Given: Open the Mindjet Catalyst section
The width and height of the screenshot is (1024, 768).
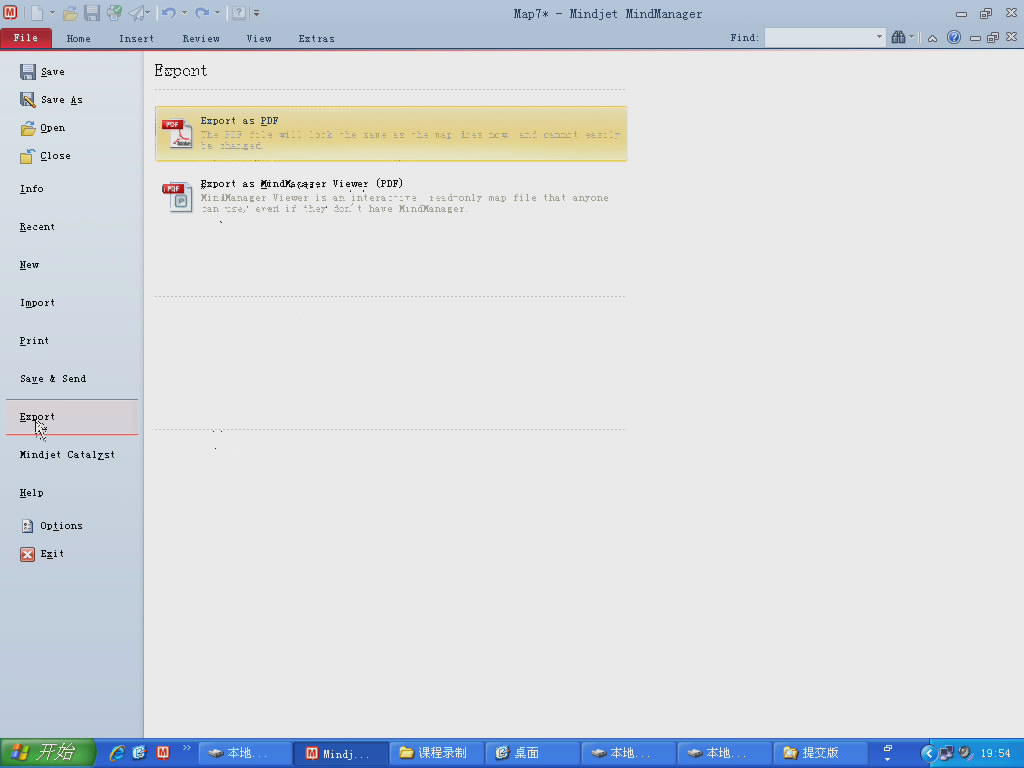Looking at the screenshot, I should pyautogui.click(x=67, y=455).
